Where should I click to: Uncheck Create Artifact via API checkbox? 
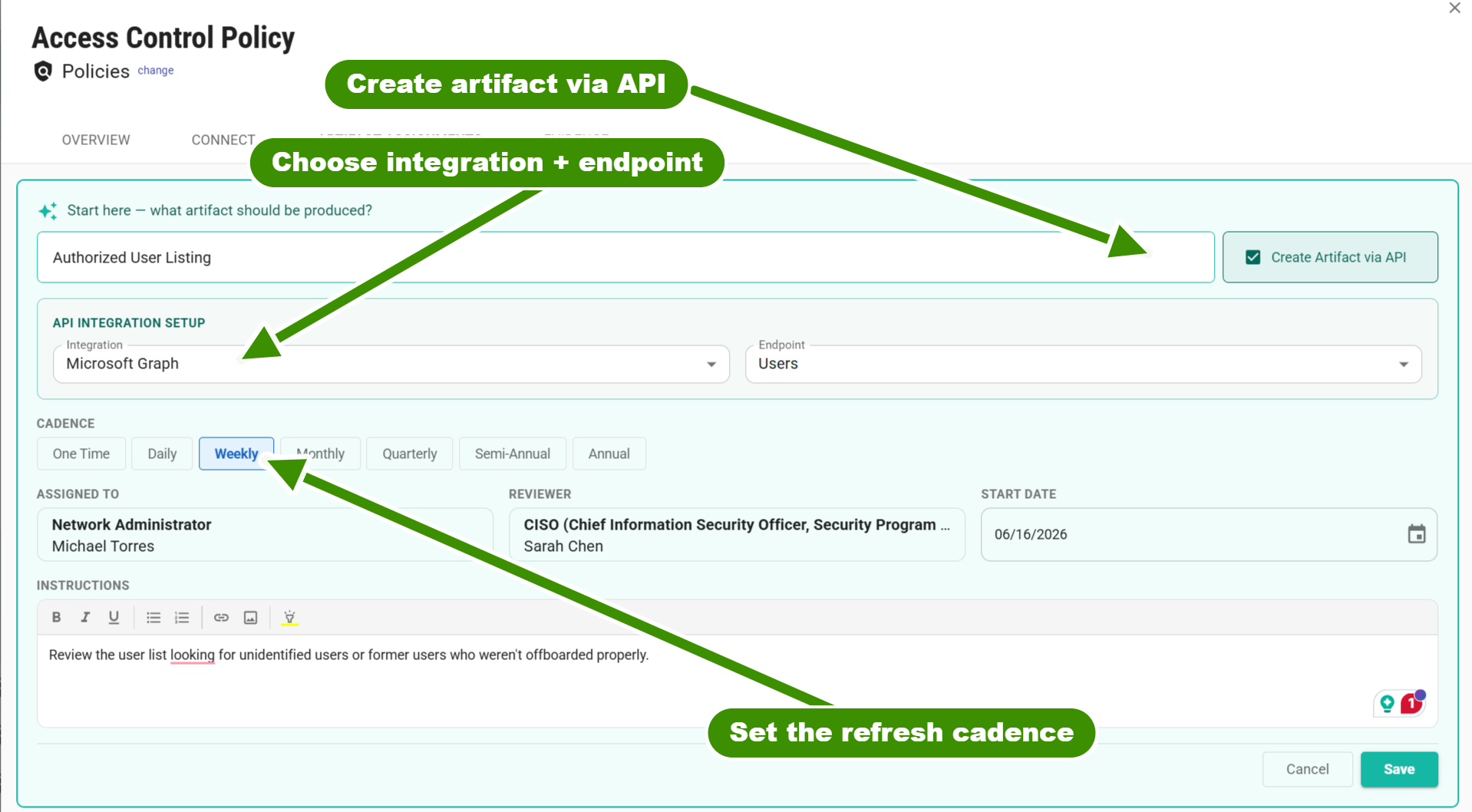point(1253,257)
